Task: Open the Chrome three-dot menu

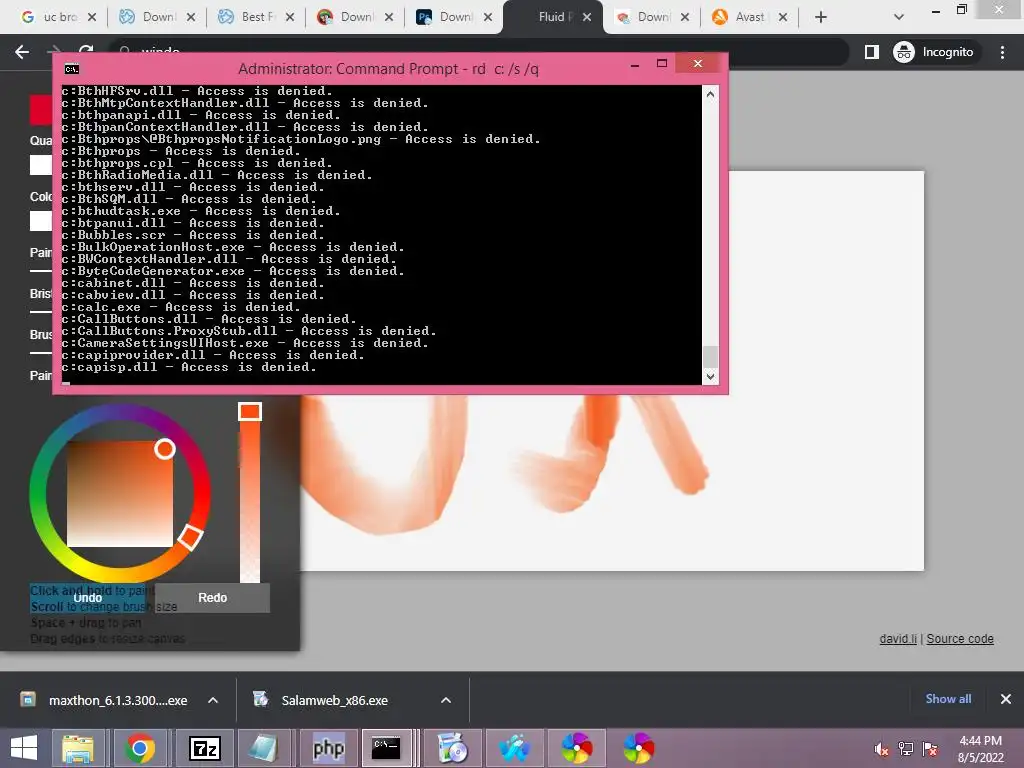Action: (x=1002, y=52)
